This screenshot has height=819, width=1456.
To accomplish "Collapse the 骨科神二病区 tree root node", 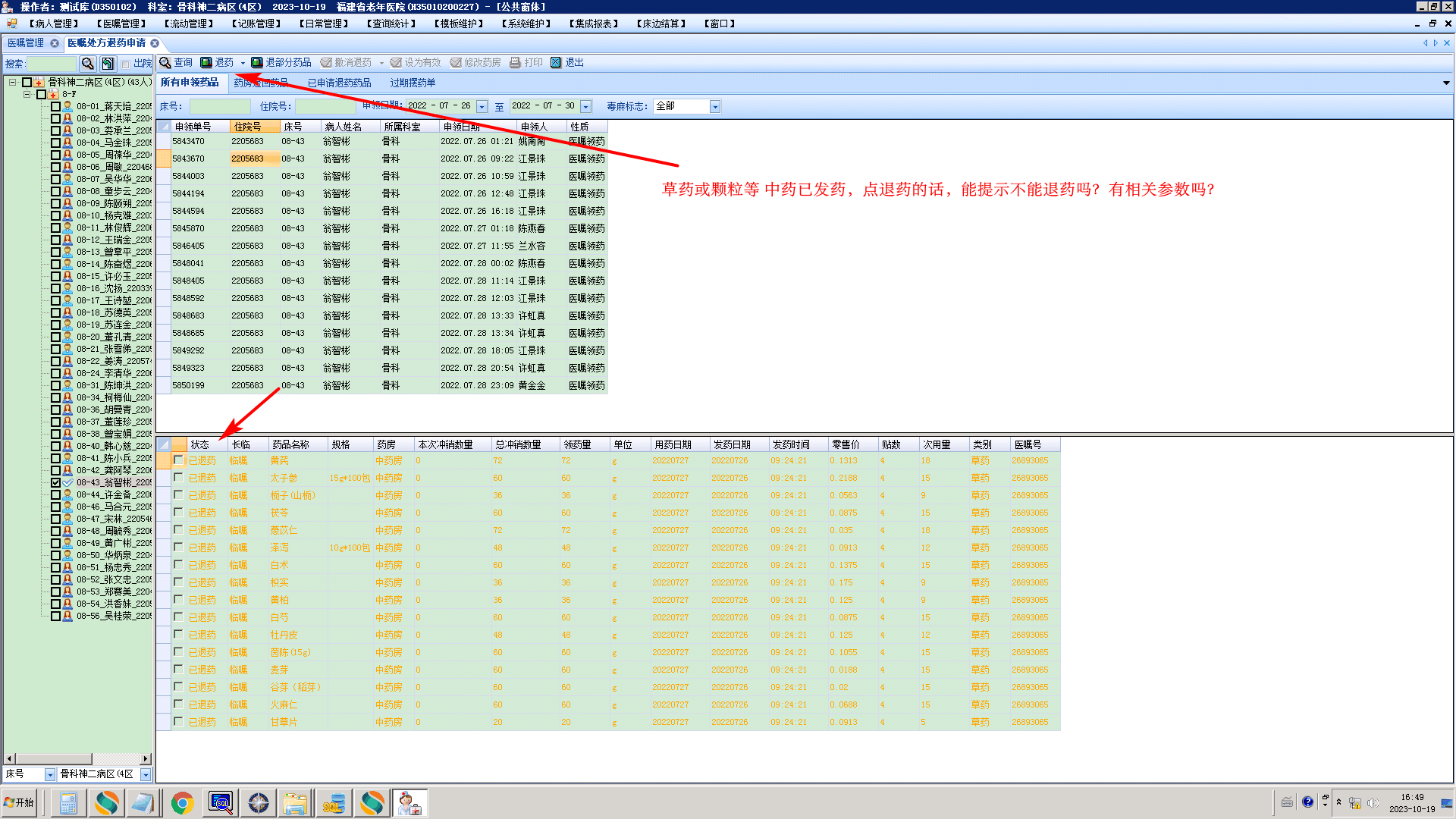I will pyautogui.click(x=13, y=82).
